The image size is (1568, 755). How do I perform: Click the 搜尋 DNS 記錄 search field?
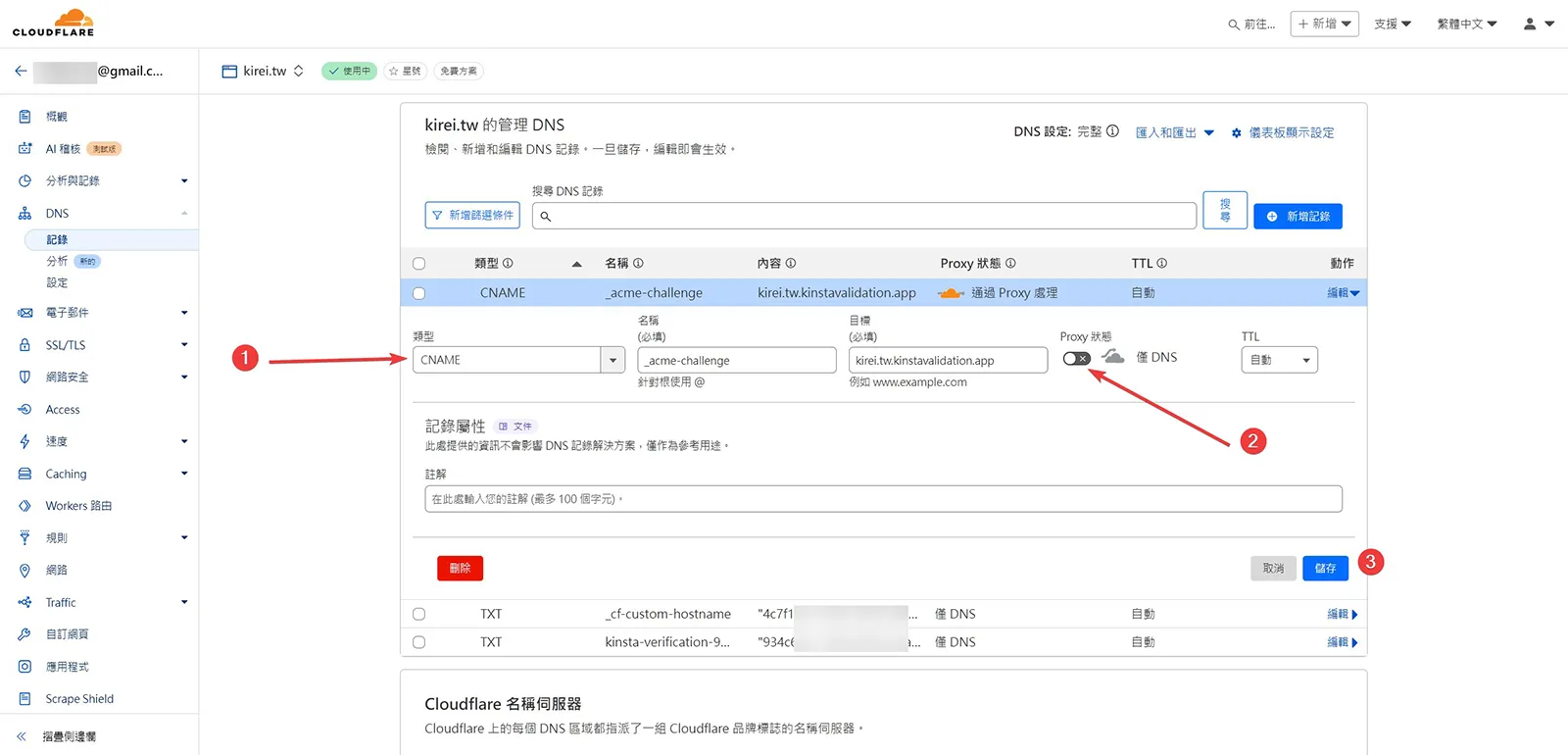click(864, 216)
